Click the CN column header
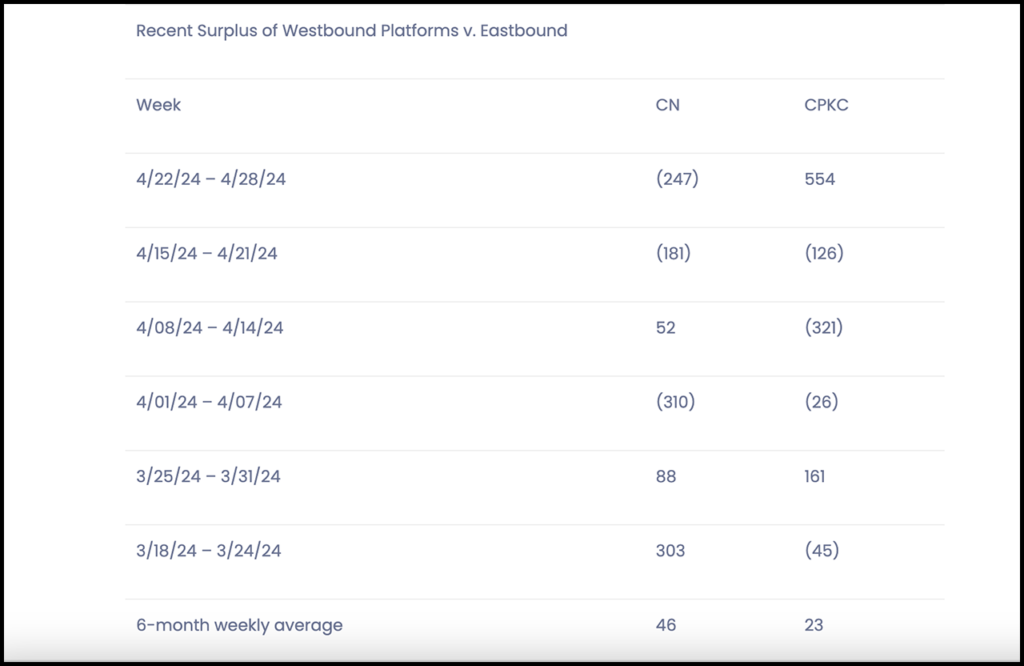Viewport: 1024px width, 666px height. click(667, 105)
